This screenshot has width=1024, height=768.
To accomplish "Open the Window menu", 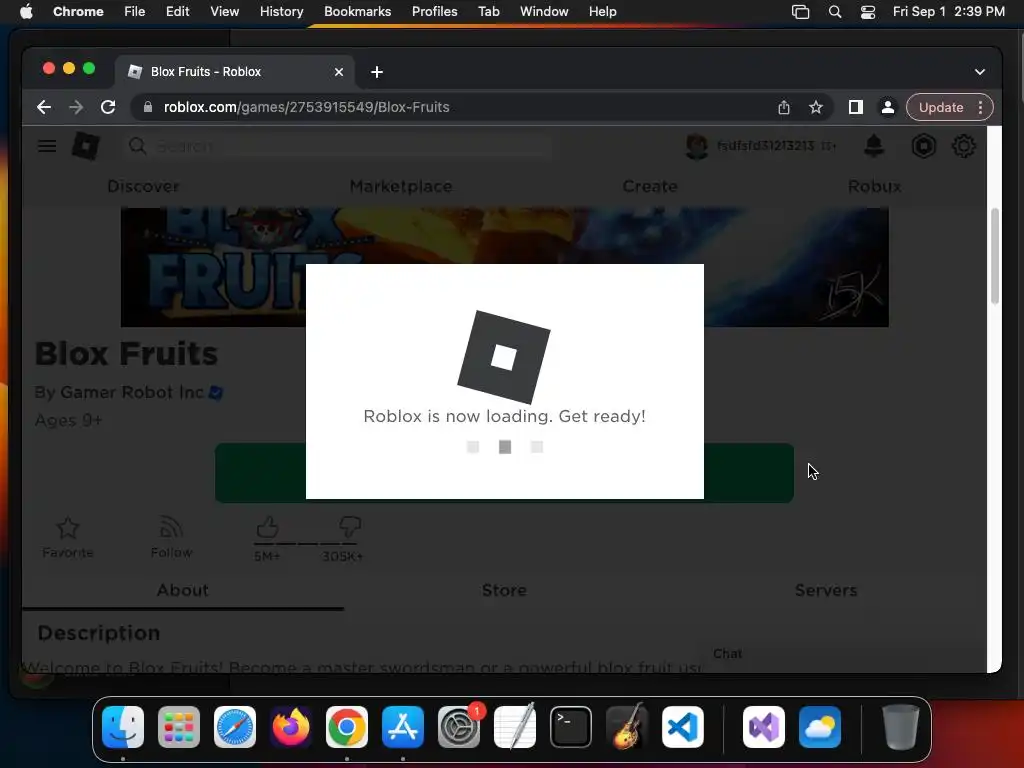I will click(x=544, y=12).
